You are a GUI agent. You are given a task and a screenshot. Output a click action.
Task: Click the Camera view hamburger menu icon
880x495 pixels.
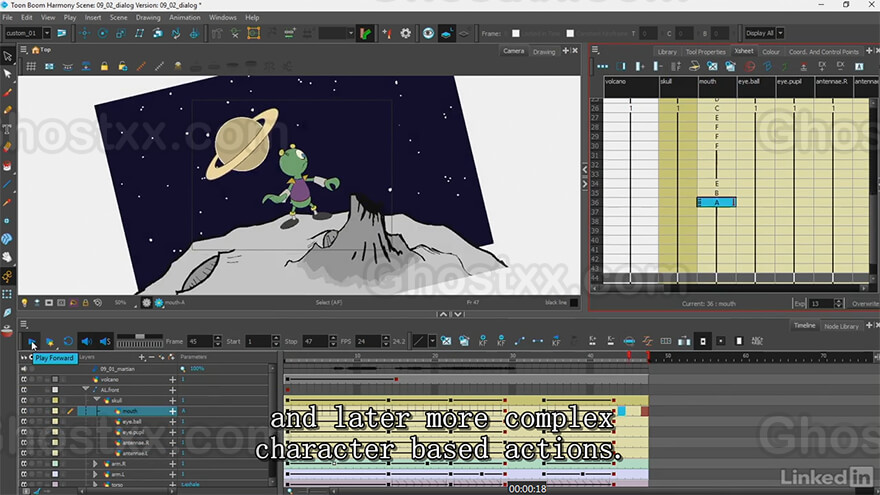pyautogui.click(x=24, y=50)
